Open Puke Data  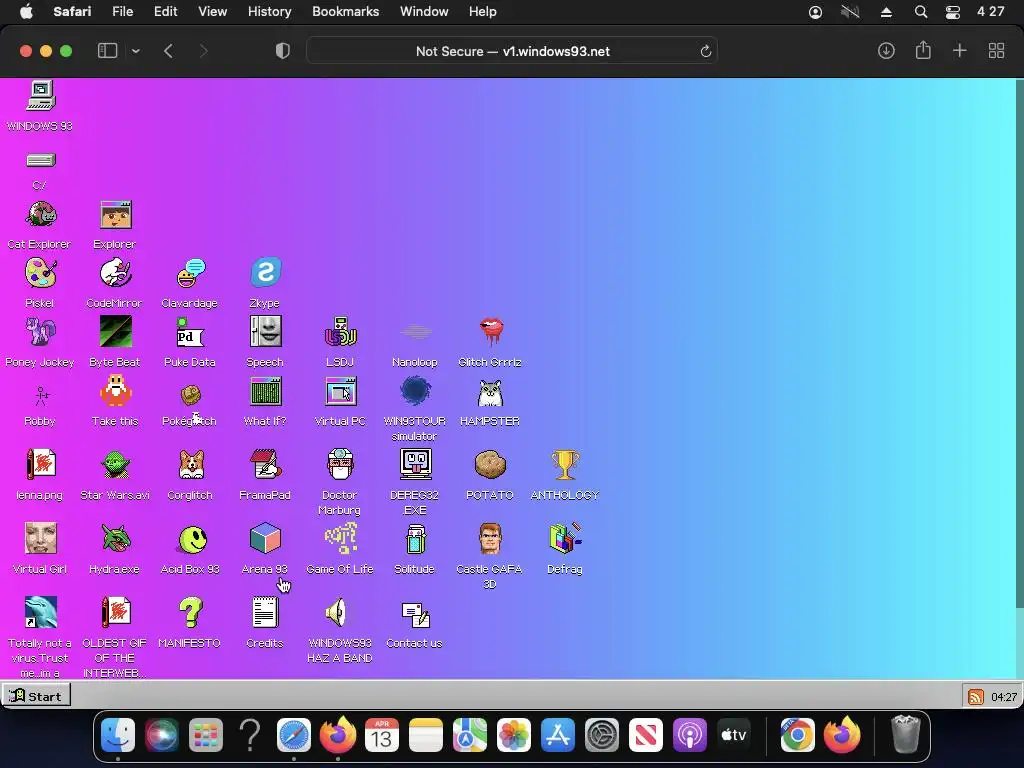191,332
